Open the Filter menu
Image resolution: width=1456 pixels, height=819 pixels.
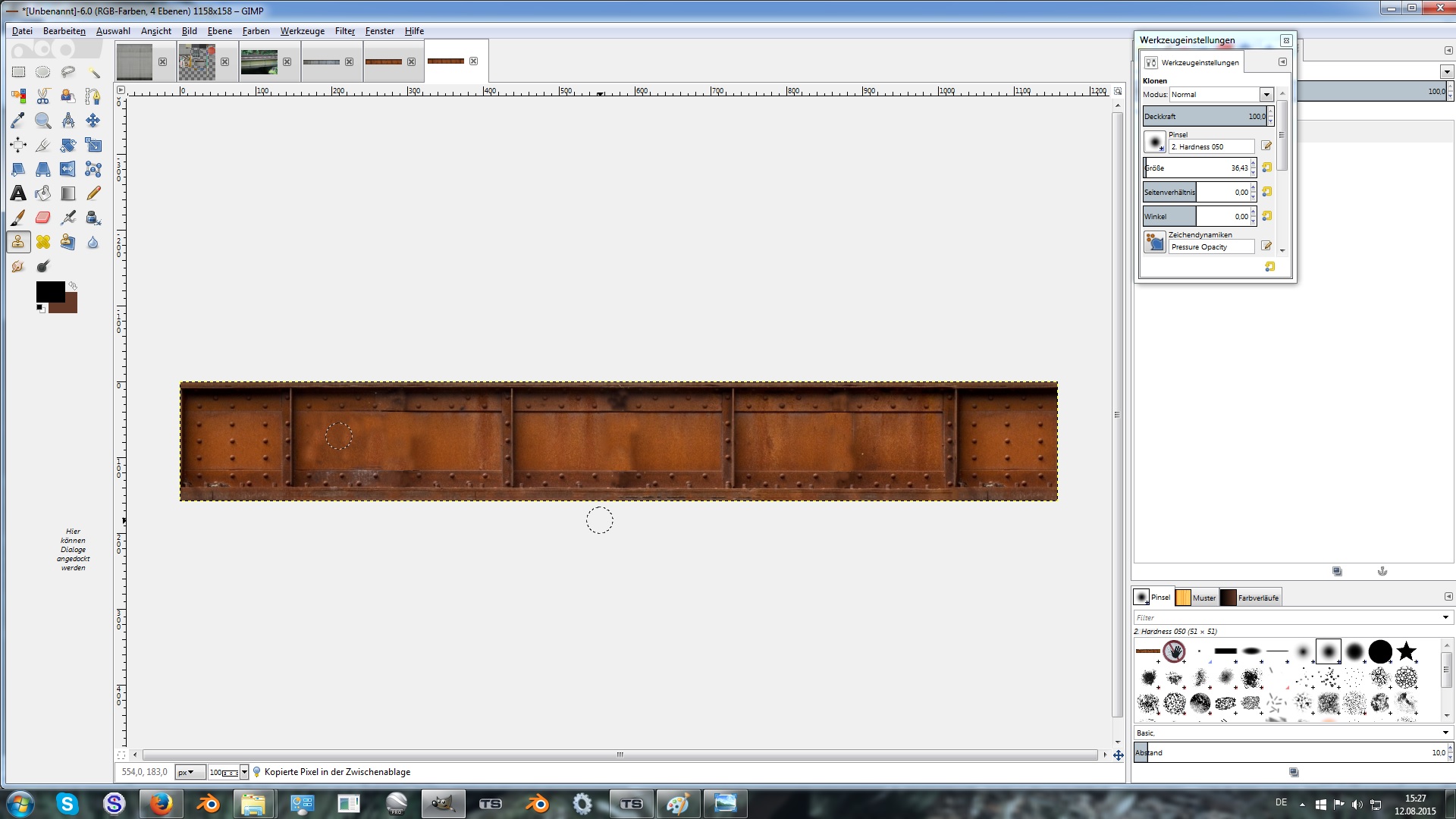(344, 31)
